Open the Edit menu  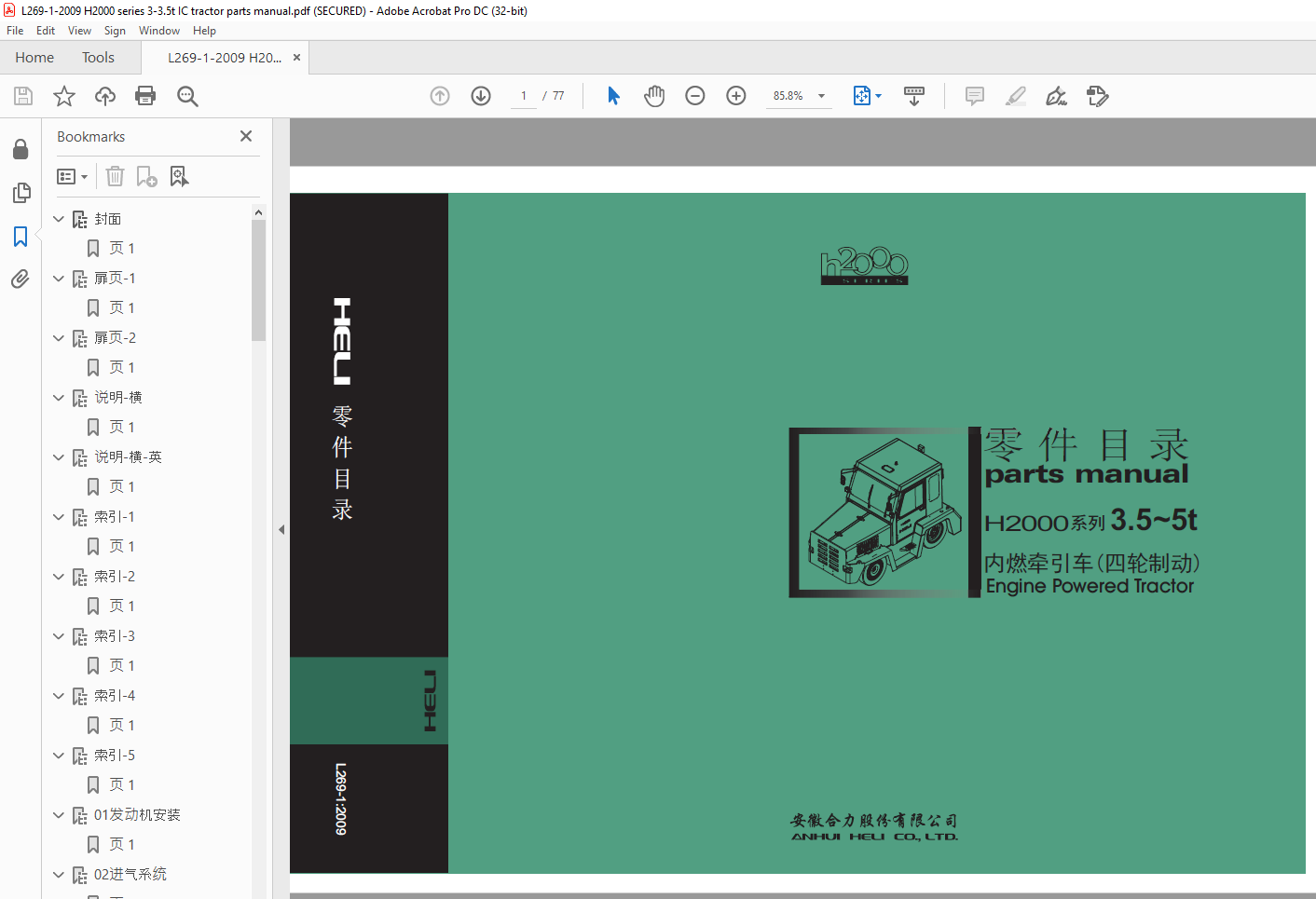pyautogui.click(x=46, y=31)
